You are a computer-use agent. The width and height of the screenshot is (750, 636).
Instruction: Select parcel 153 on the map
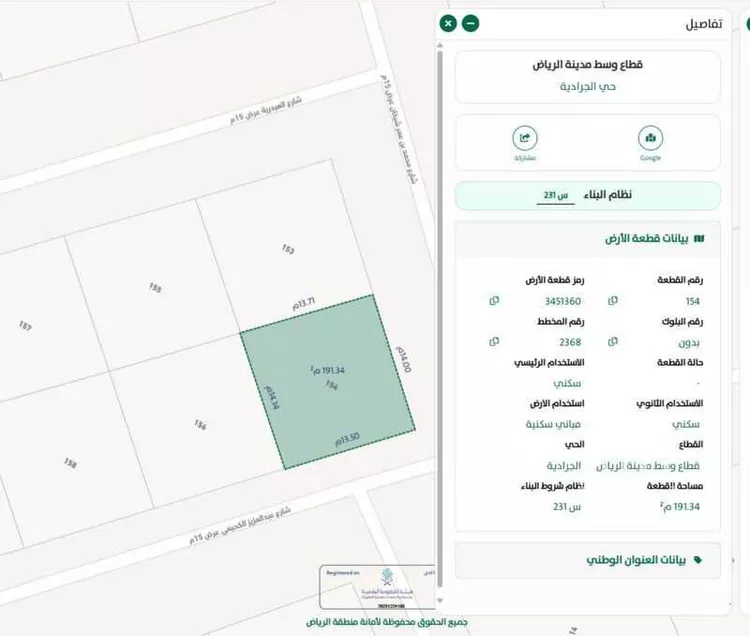[288, 249]
